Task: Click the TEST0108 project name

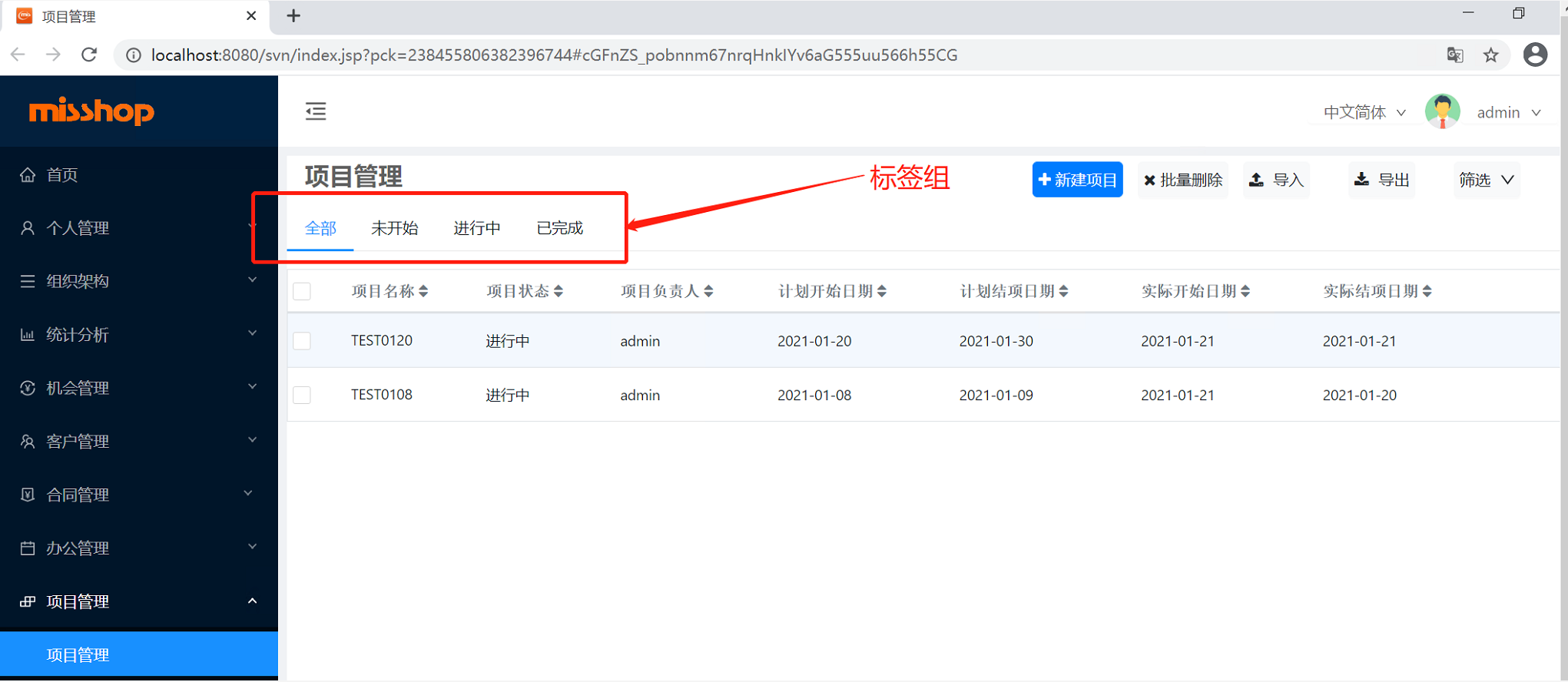Action: [382, 395]
